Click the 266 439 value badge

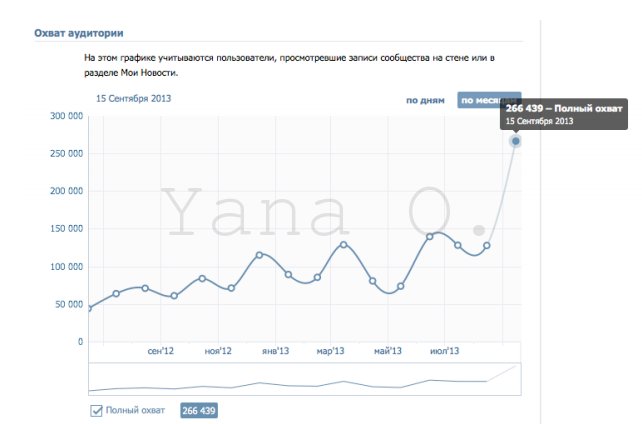(x=198, y=410)
